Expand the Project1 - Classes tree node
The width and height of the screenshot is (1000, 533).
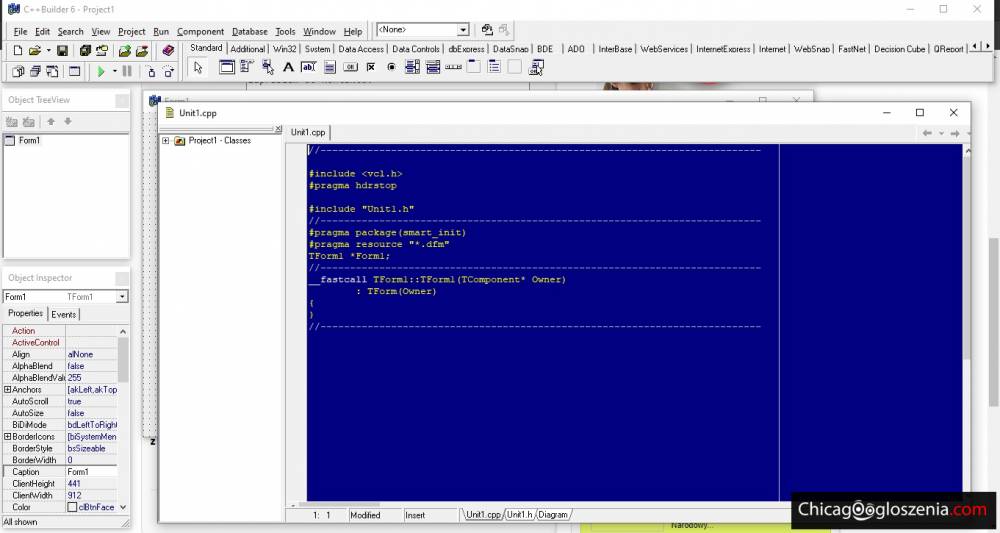165,141
